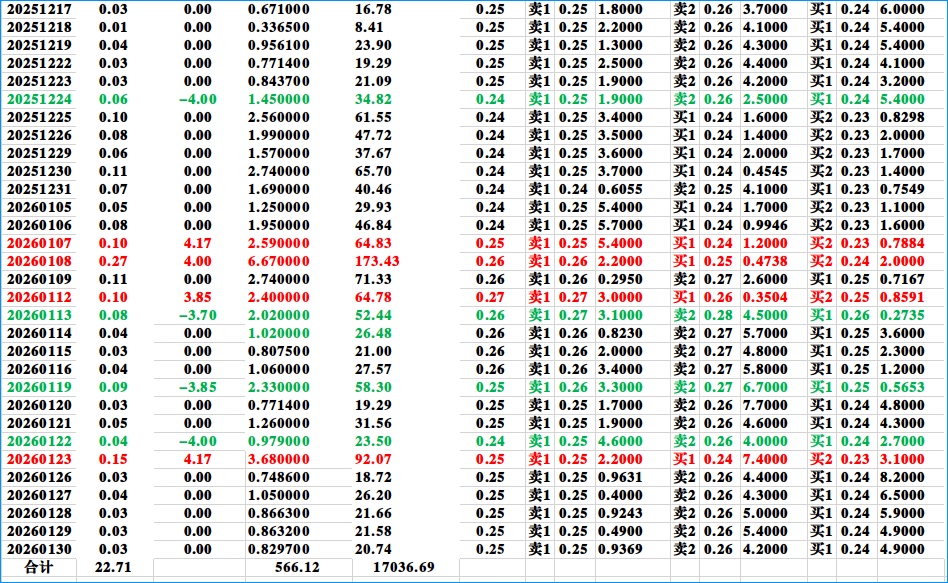
Task: Select the 合计 total label cell
Action: [x=39, y=567]
